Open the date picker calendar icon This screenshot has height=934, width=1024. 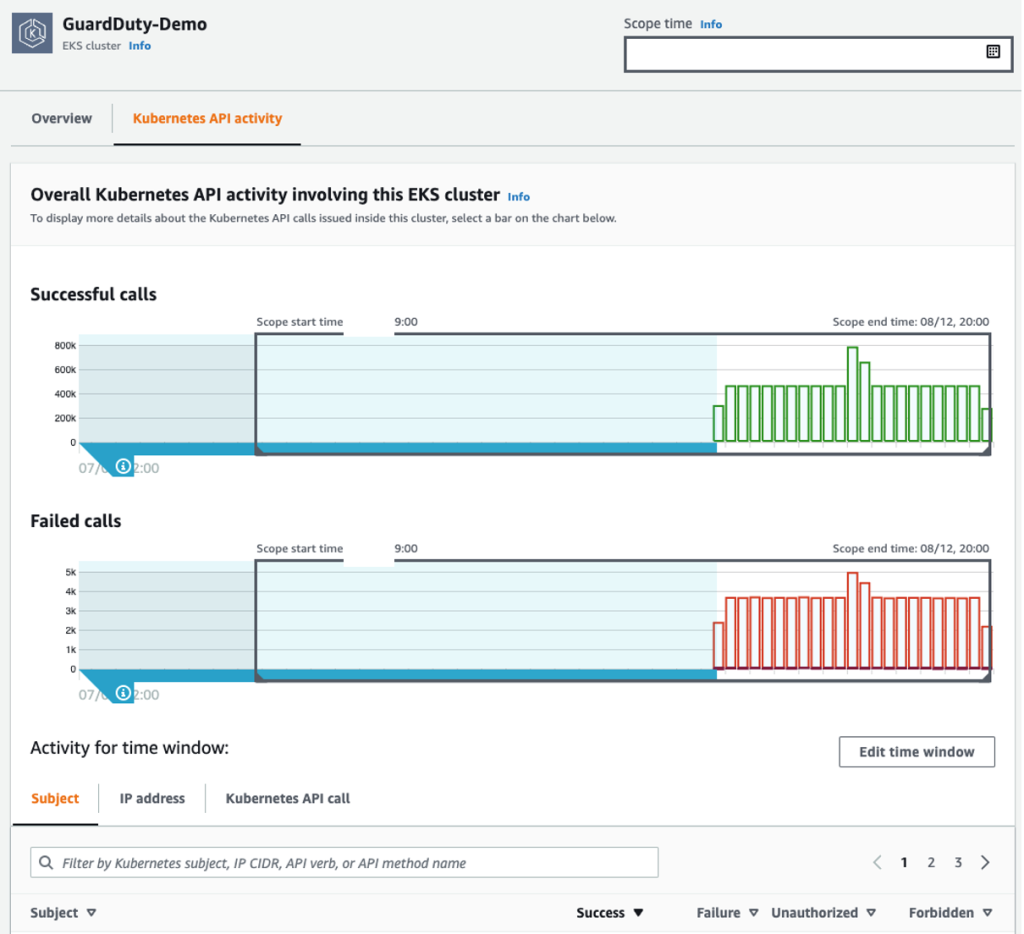(x=994, y=51)
